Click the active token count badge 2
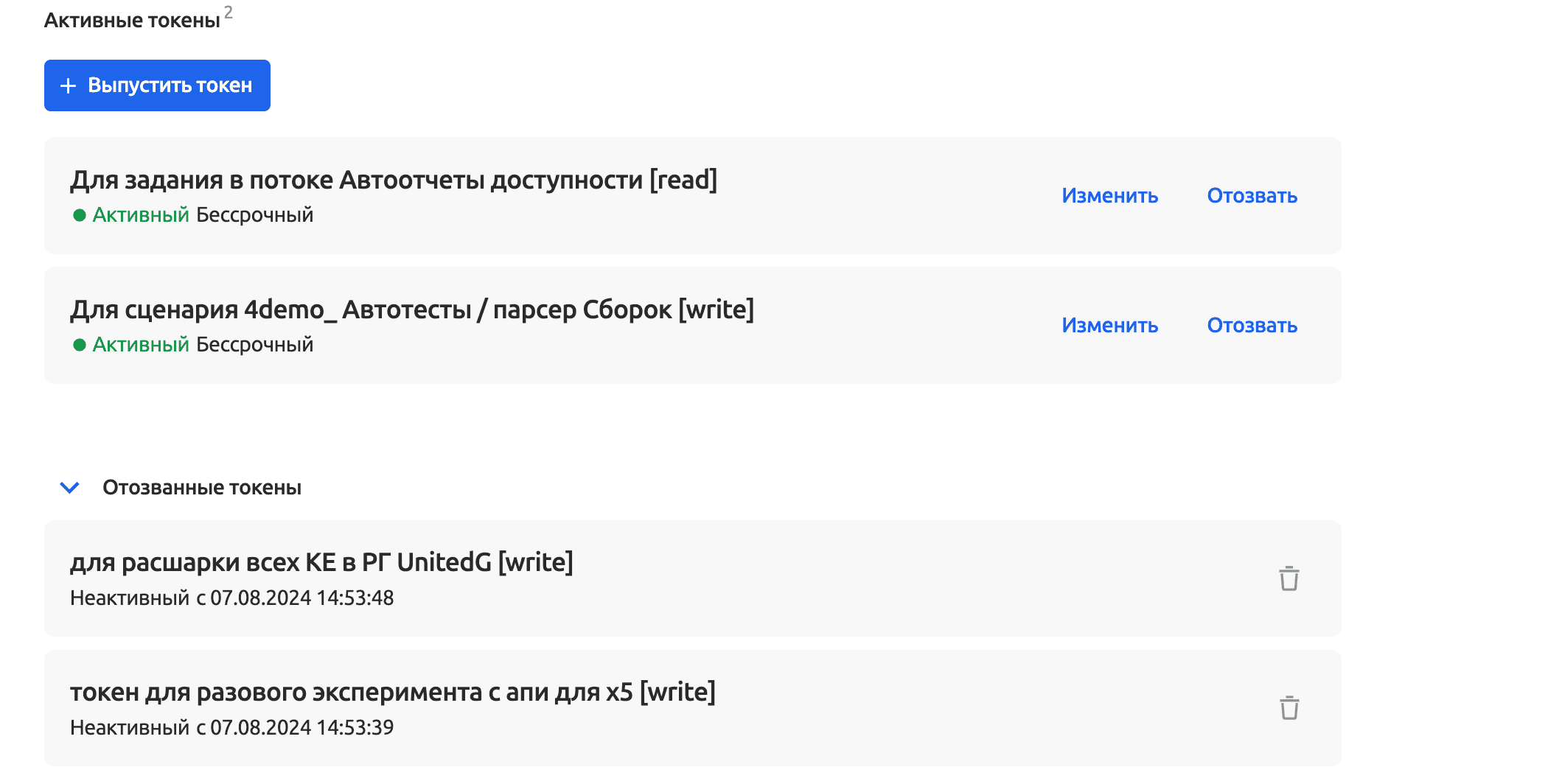Image resolution: width=1548 pixels, height=784 pixels. [x=229, y=13]
